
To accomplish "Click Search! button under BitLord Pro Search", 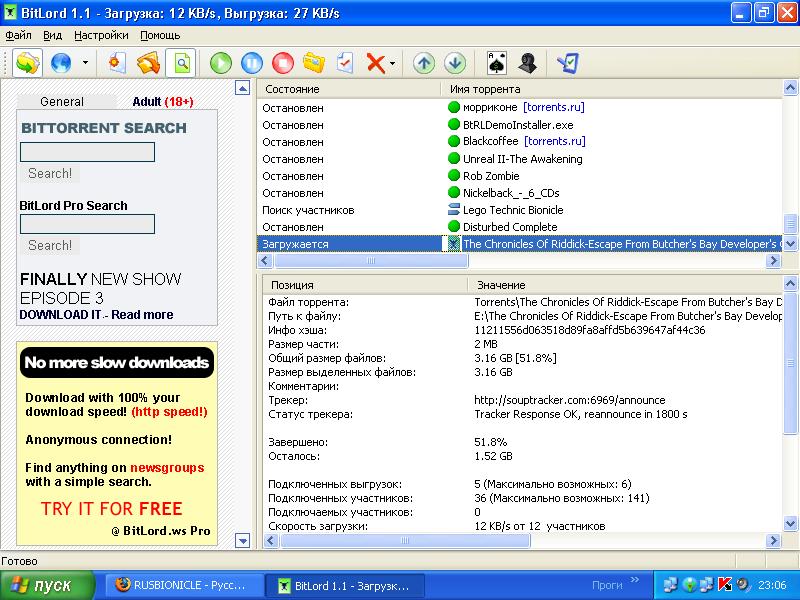I will coord(50,245).
